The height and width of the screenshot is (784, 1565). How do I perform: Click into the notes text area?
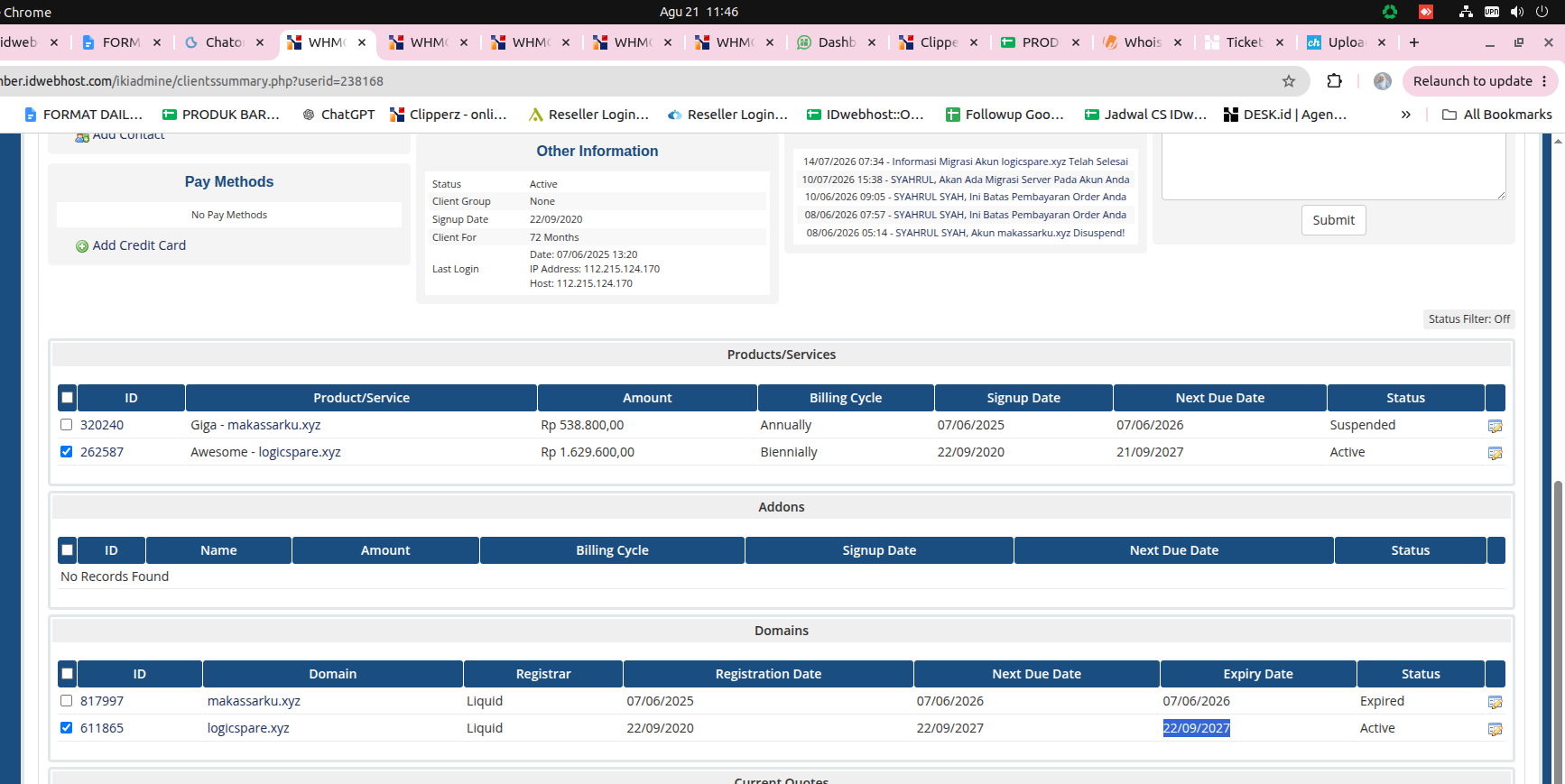coord(1333,166)
